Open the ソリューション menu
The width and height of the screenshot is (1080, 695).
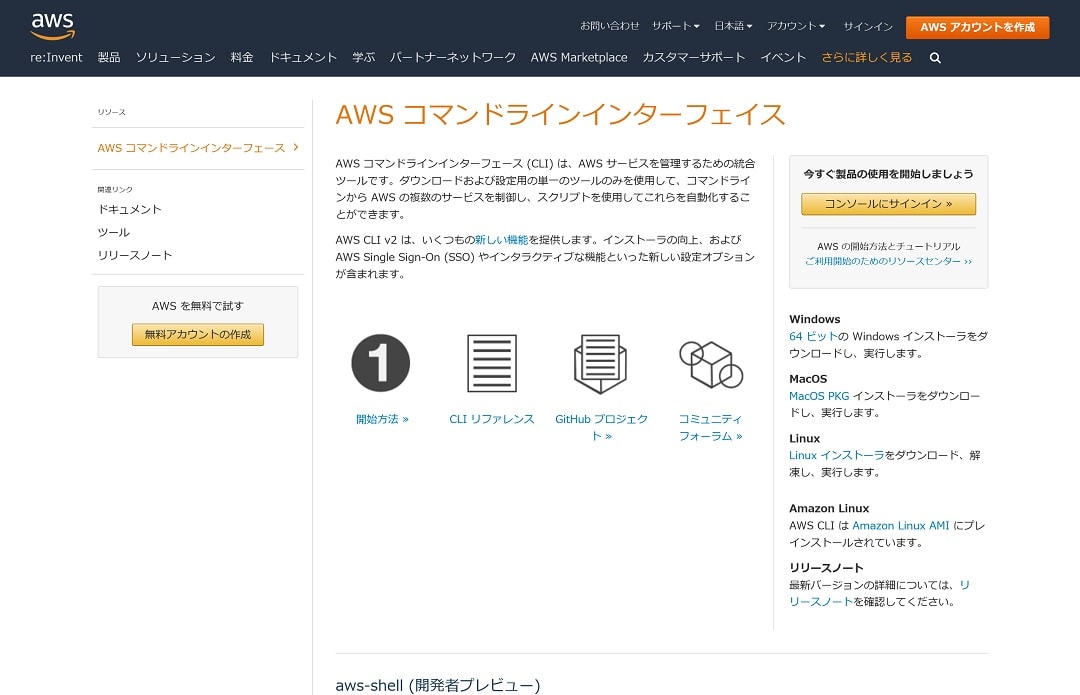[176, 58]
